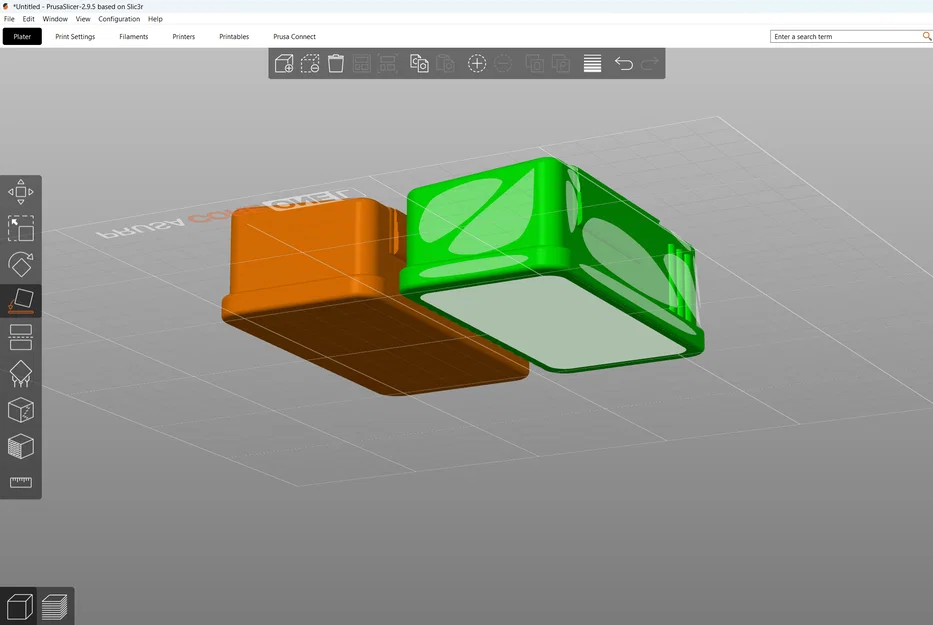The image size is (933, 625).
Task: Switch to the Plater tab
Action: point(22,36)
